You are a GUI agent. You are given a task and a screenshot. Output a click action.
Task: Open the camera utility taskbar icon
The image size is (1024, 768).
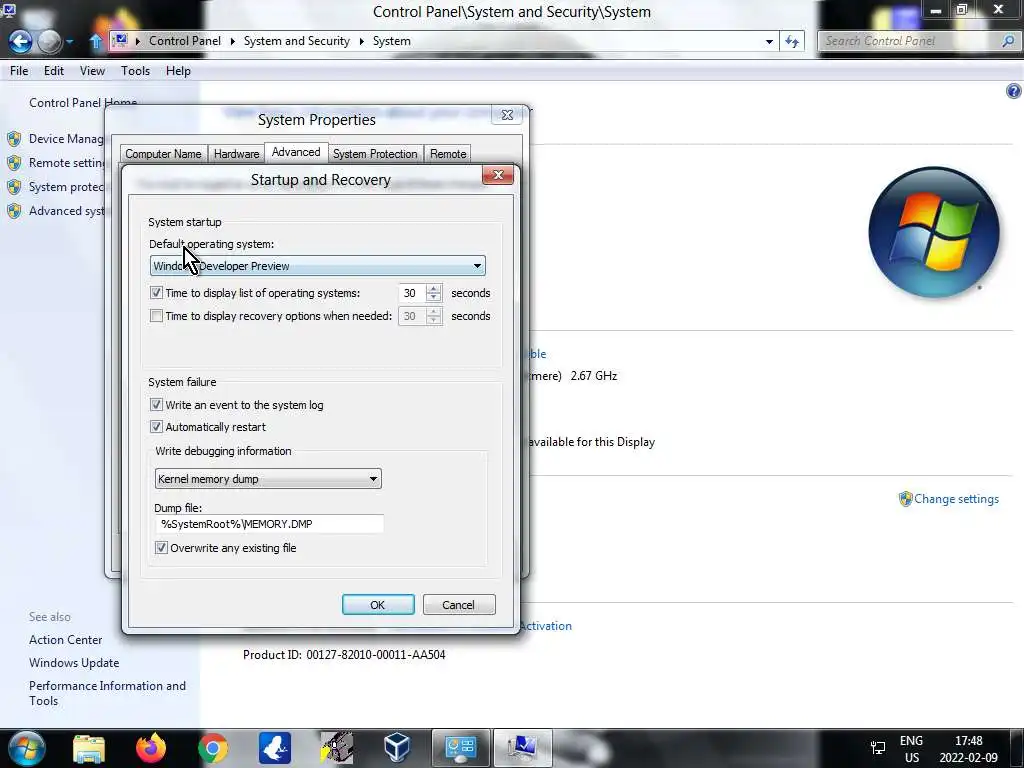(x=337, y=748)
